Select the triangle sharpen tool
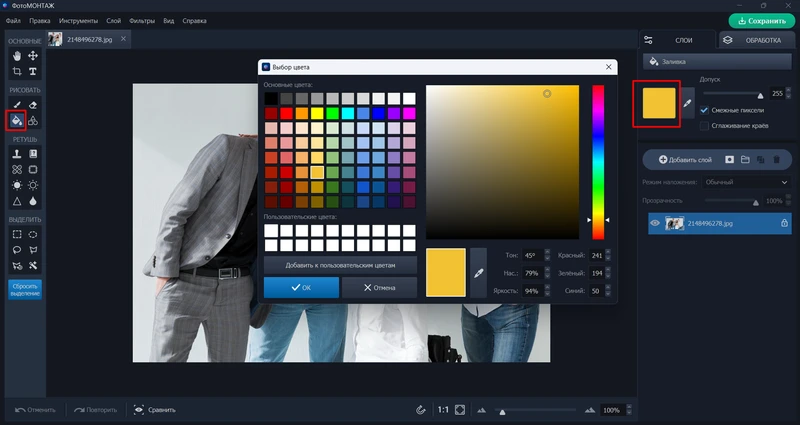The image size is (800, 425). 17,201
